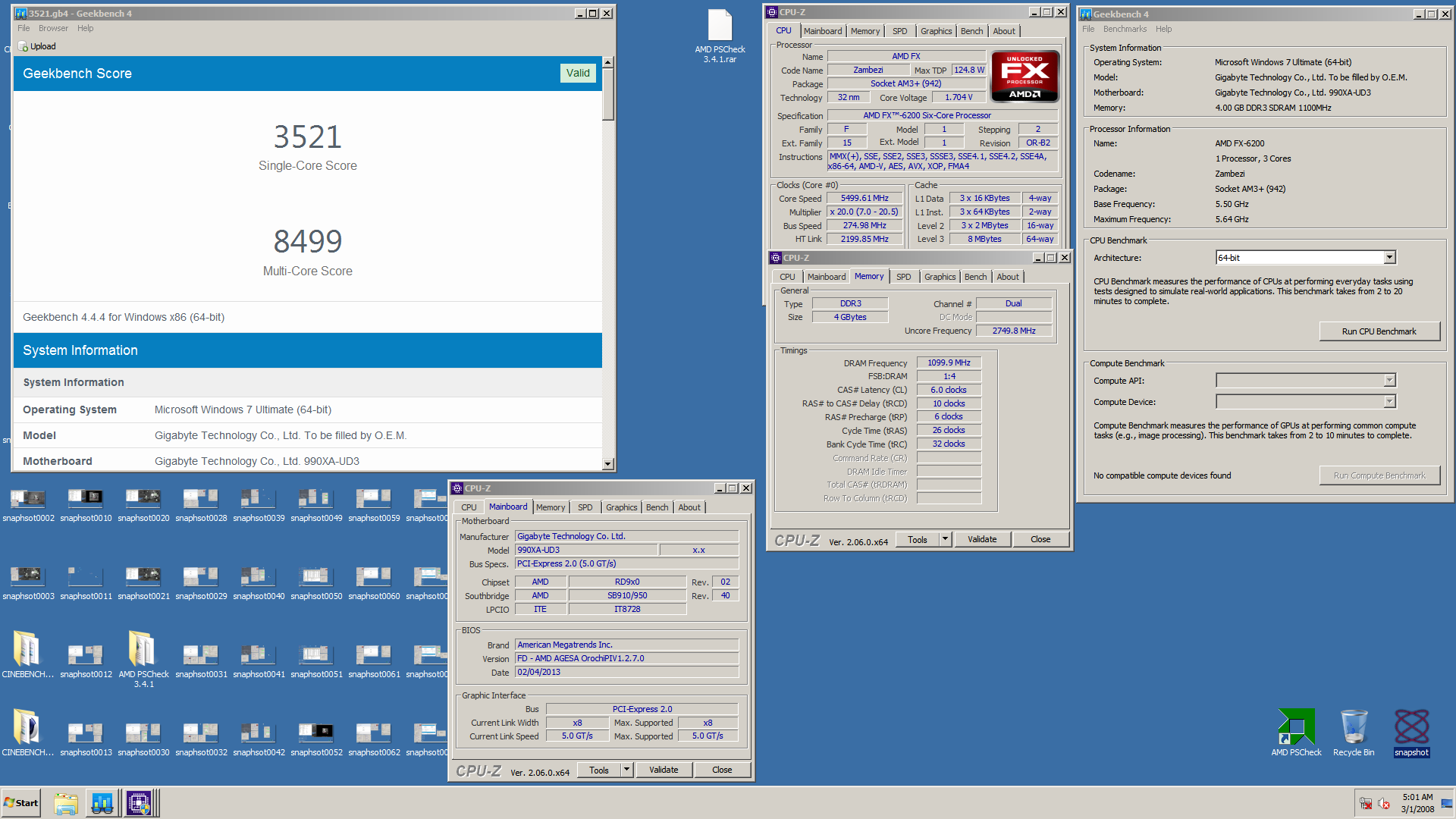
Task: Switch to CPU-Z taskbar button
Action: [x=140, y=803]
